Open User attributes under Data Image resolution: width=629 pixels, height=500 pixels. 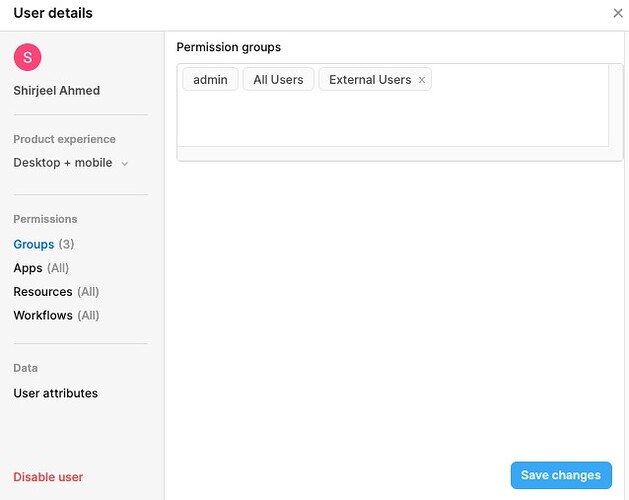[x=55, y=393]
